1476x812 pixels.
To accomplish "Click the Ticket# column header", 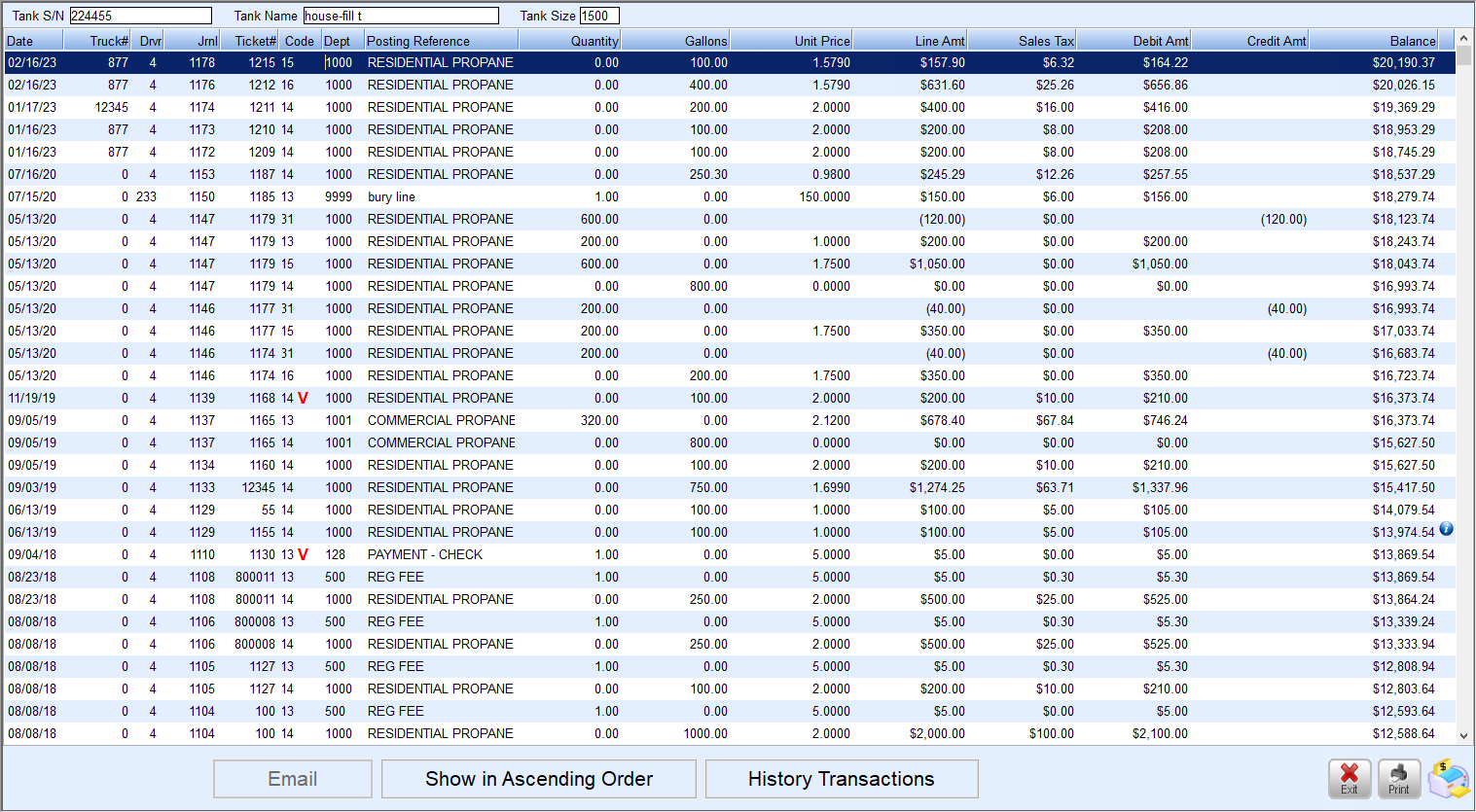I will tap(251, 41).
